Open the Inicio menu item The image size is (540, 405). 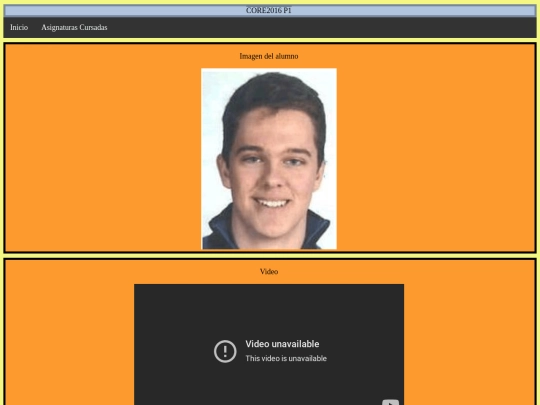[19, 28]
